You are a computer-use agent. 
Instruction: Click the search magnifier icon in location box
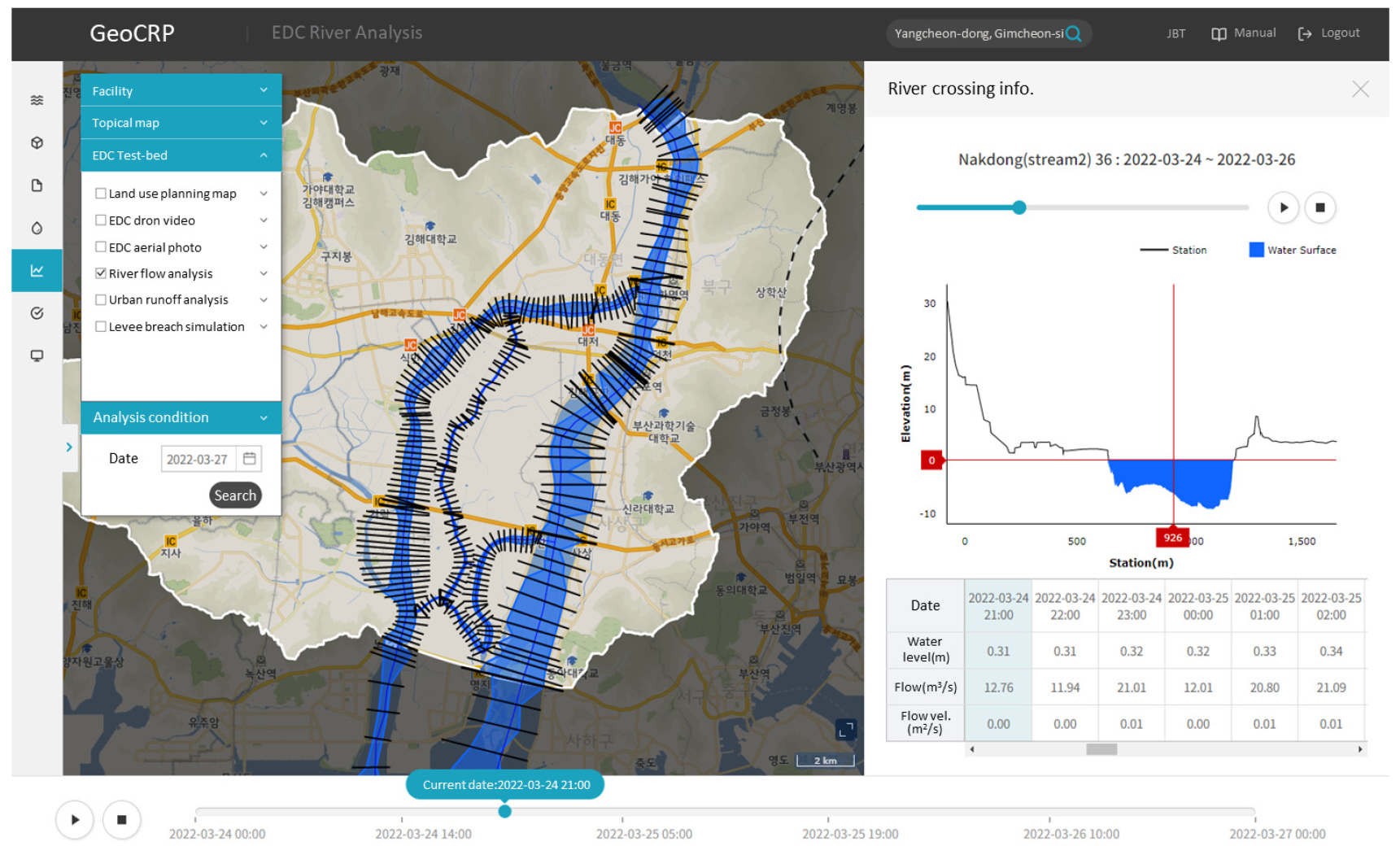tap(1074, 33)
